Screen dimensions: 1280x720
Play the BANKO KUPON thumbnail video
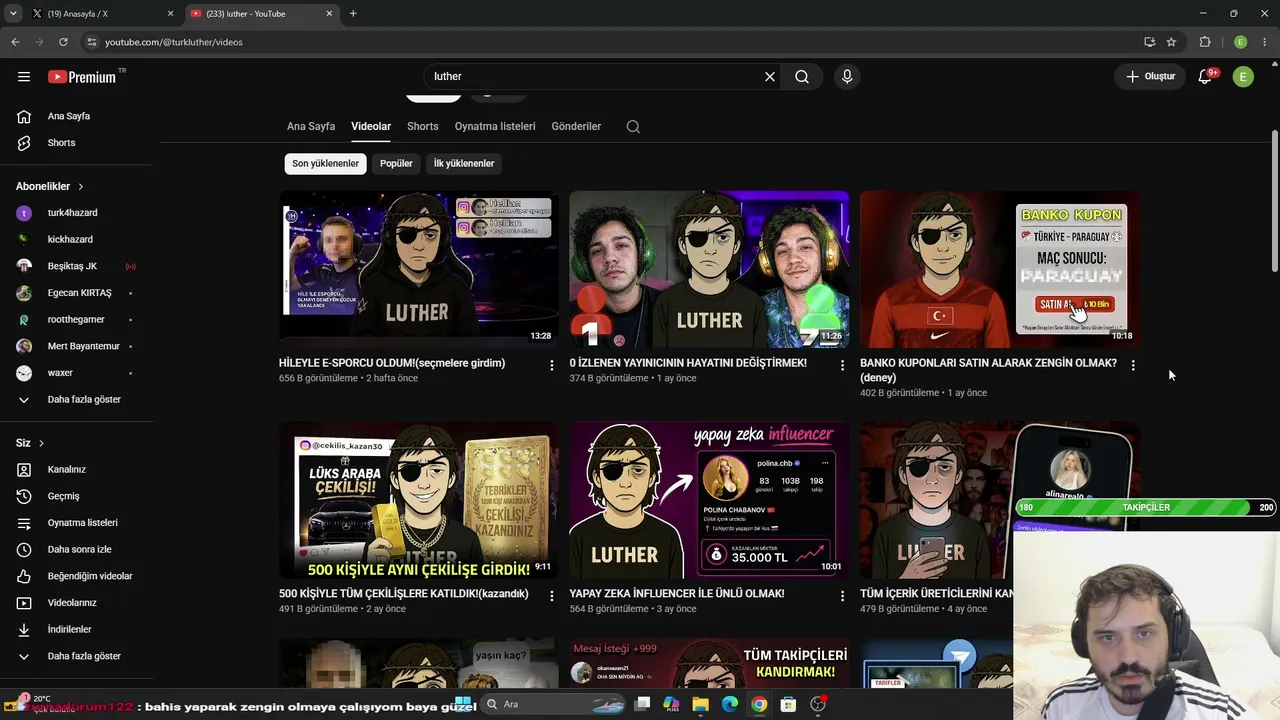tap(999, 269)
